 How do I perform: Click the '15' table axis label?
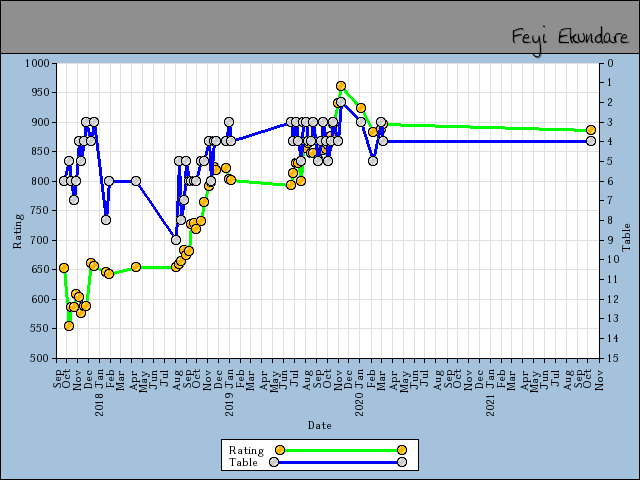pos(613,358)
